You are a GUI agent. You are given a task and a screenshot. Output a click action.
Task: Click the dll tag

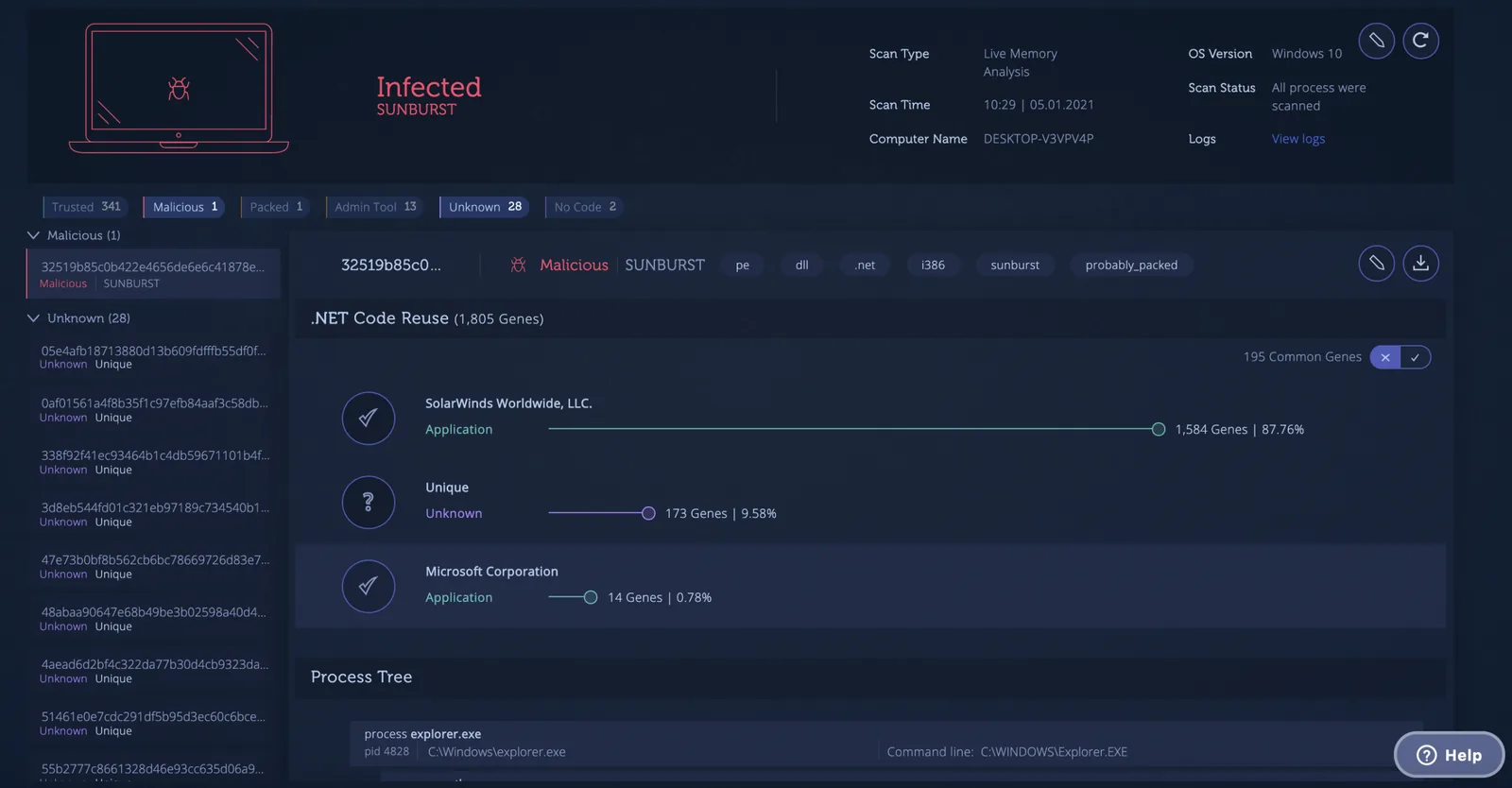point(801,266)
